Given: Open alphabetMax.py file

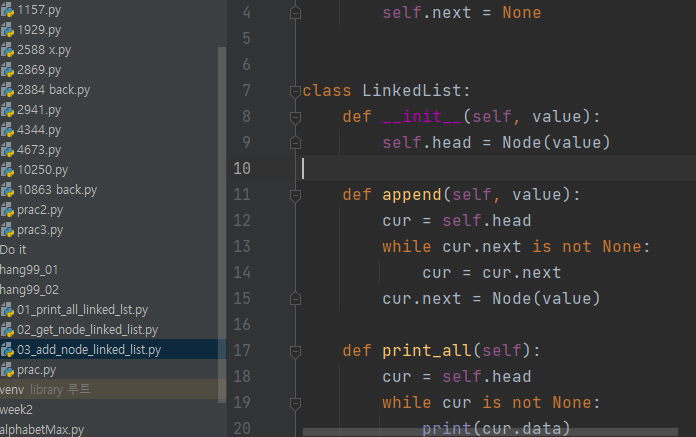Looking at the screenshot, I should [42, 429].
